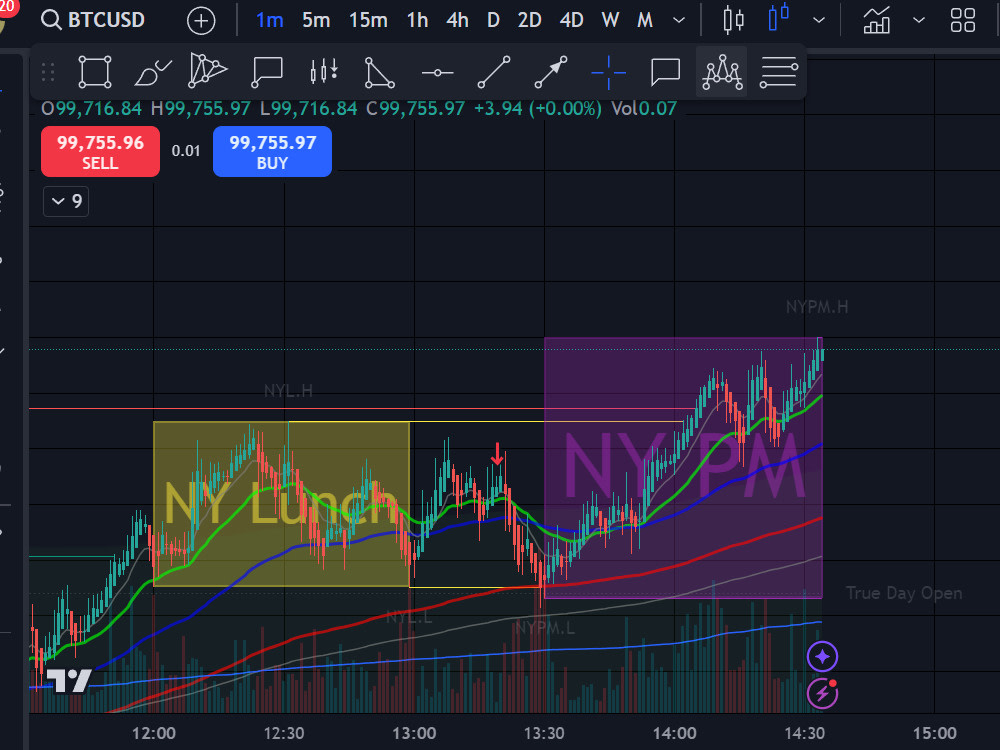Click the Vol 0.07 readout
The height and width of the screenshot is (750, 1000).
pyautogui.click(x=644, y=108)
